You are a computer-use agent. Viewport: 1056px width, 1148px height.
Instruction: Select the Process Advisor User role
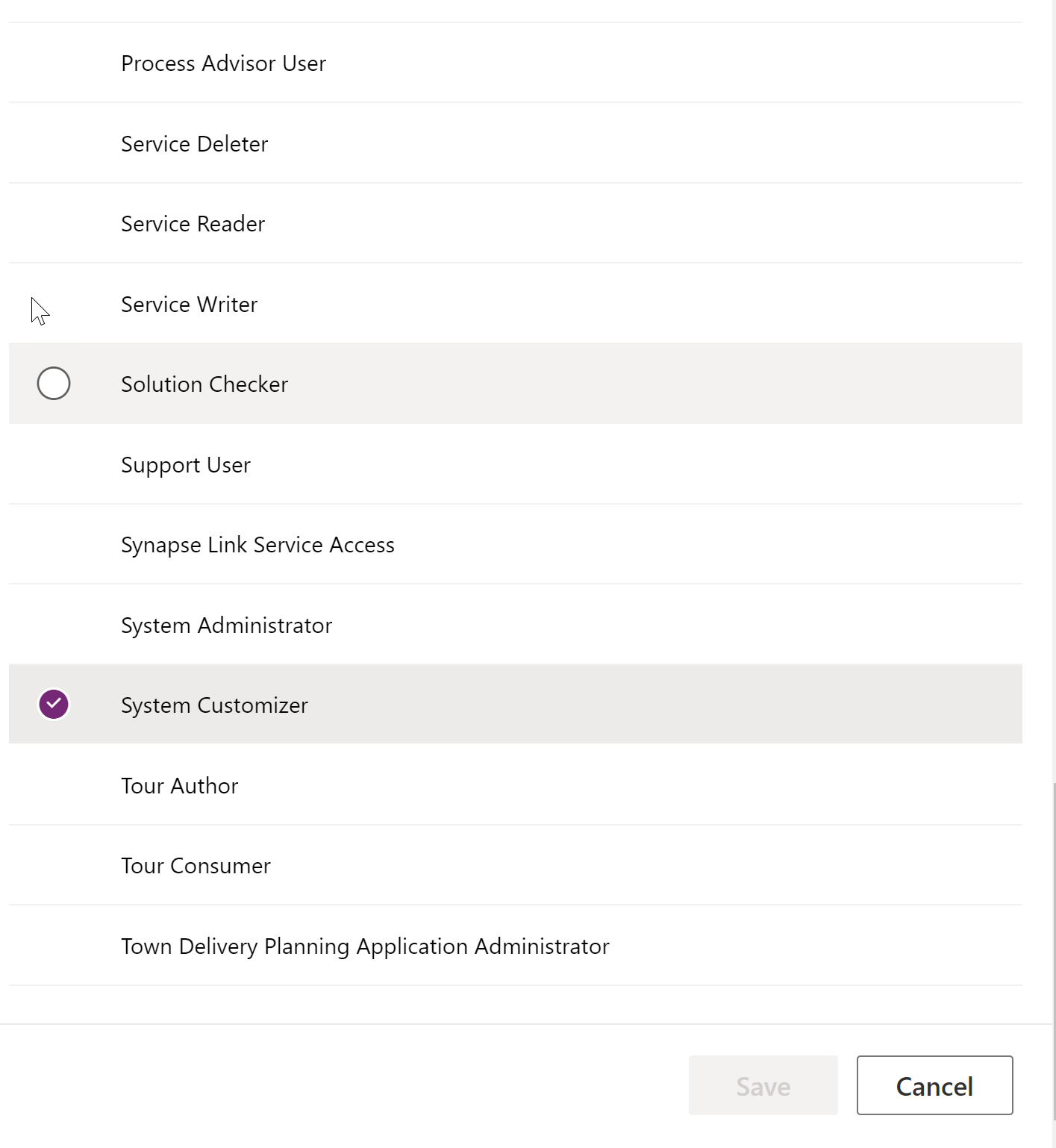point(223,63)
